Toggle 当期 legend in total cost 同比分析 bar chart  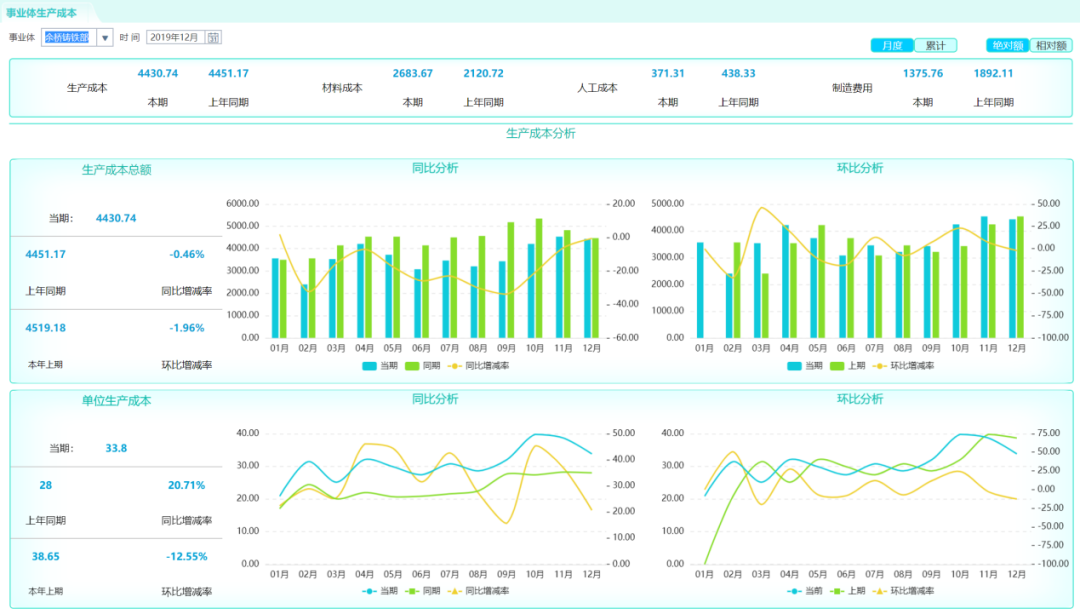coord(381,366)
